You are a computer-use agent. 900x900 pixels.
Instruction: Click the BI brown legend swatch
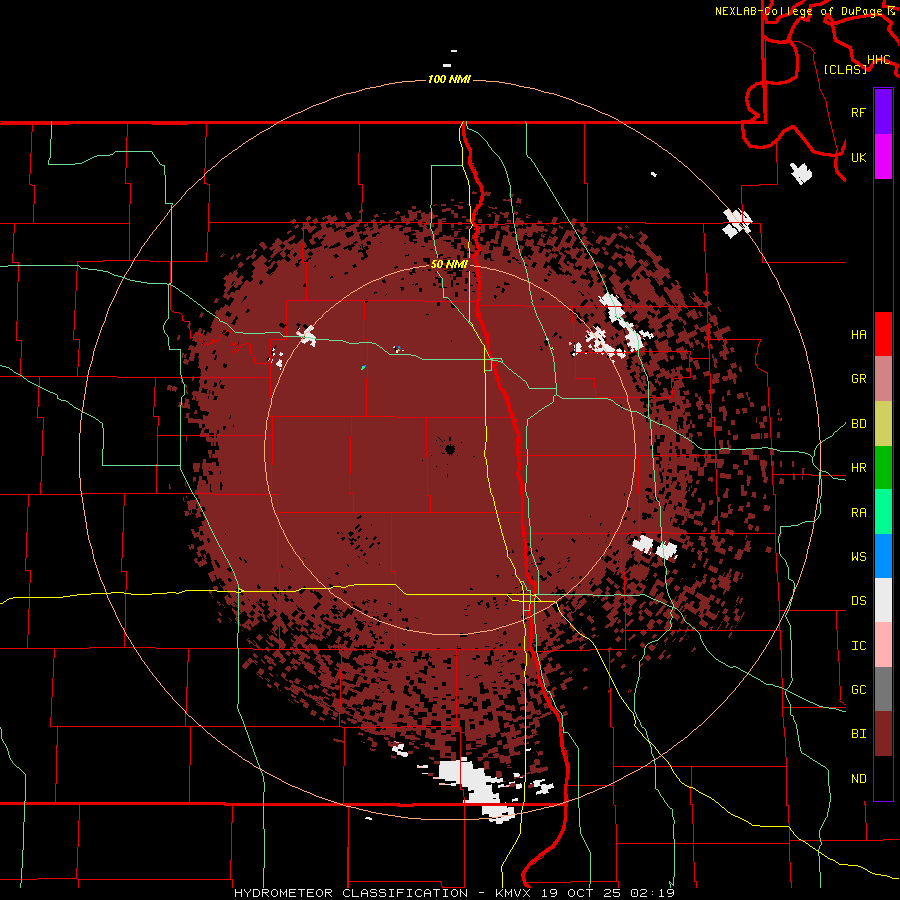pyautogui.click(x=883, y=734)
